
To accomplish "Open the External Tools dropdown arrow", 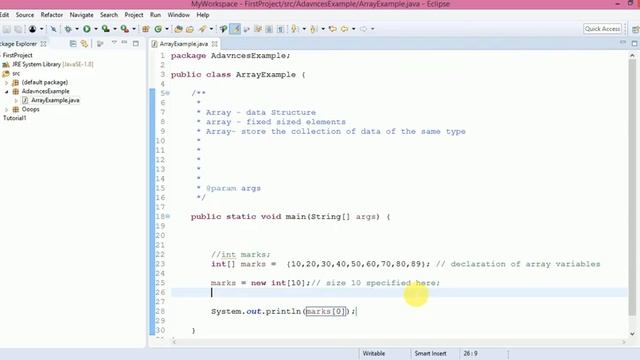I will tap(134, 29).
